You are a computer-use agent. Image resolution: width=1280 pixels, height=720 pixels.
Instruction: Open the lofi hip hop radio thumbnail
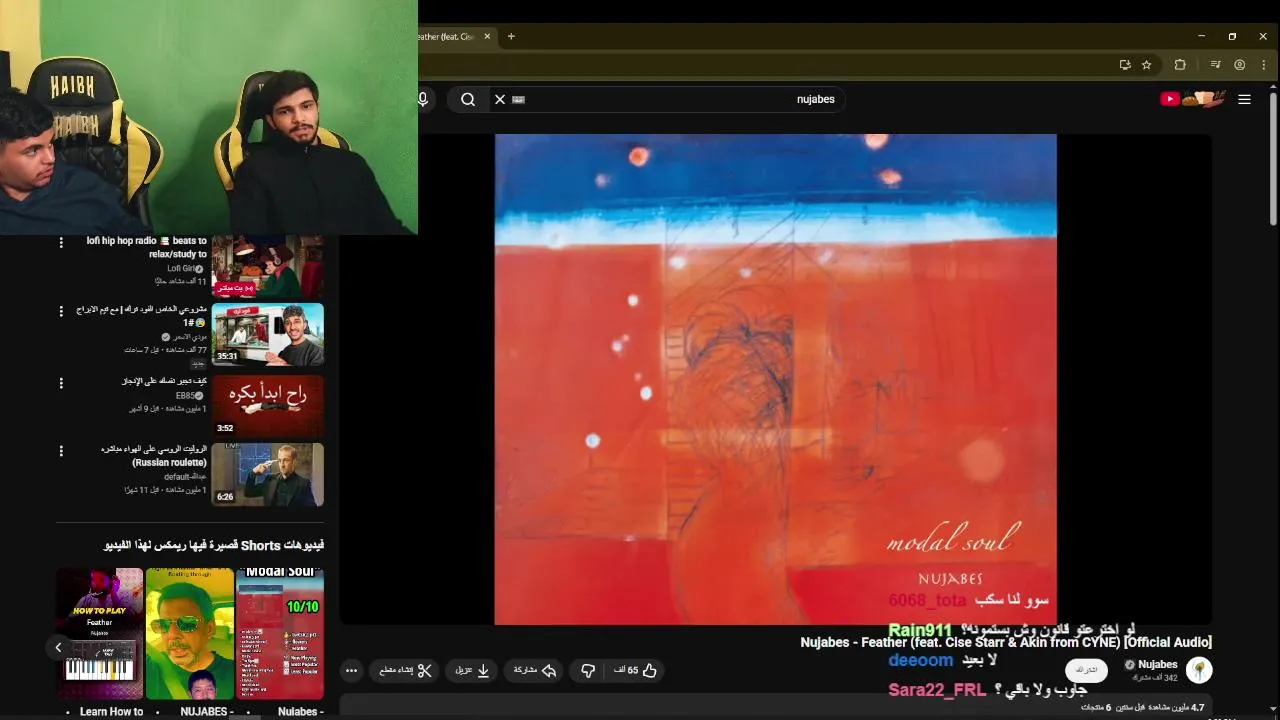point(268,266)
